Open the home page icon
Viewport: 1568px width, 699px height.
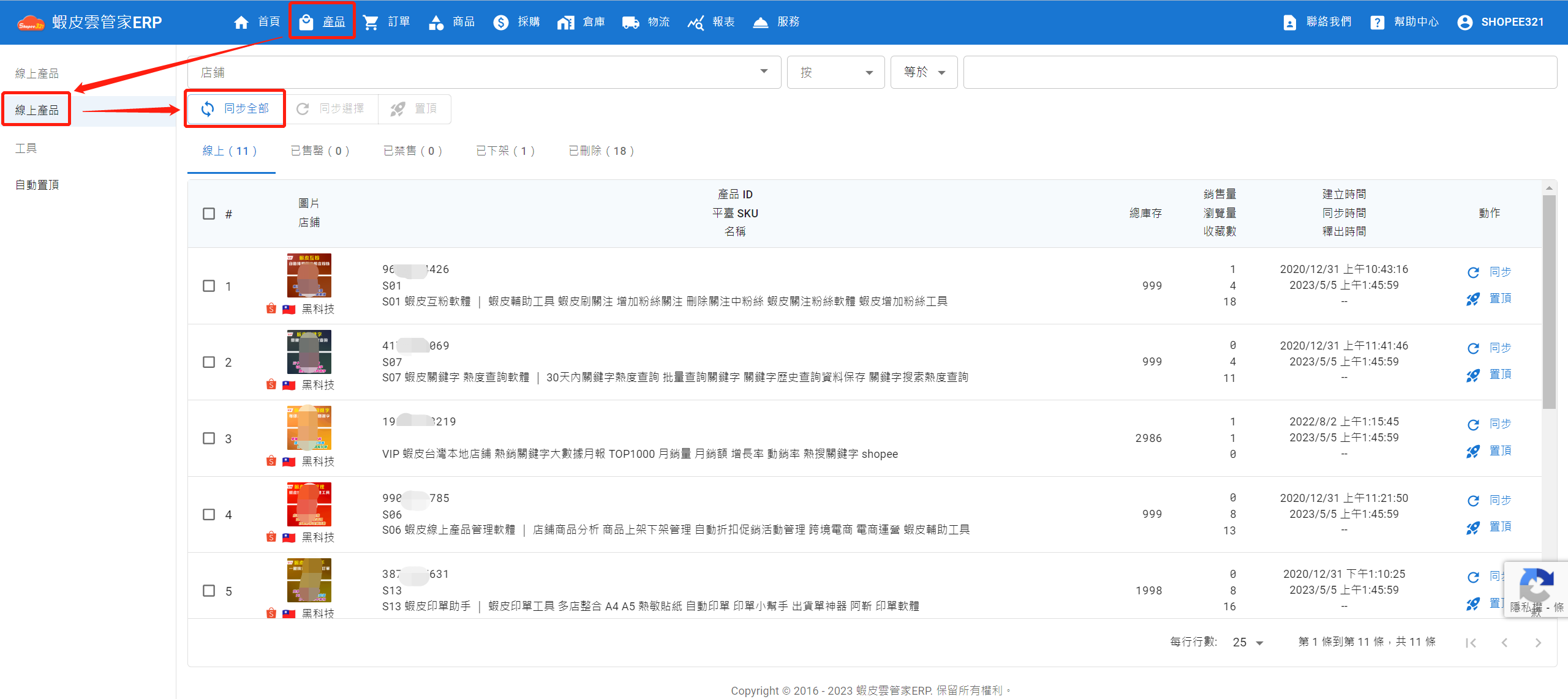[x=241, y=23]
